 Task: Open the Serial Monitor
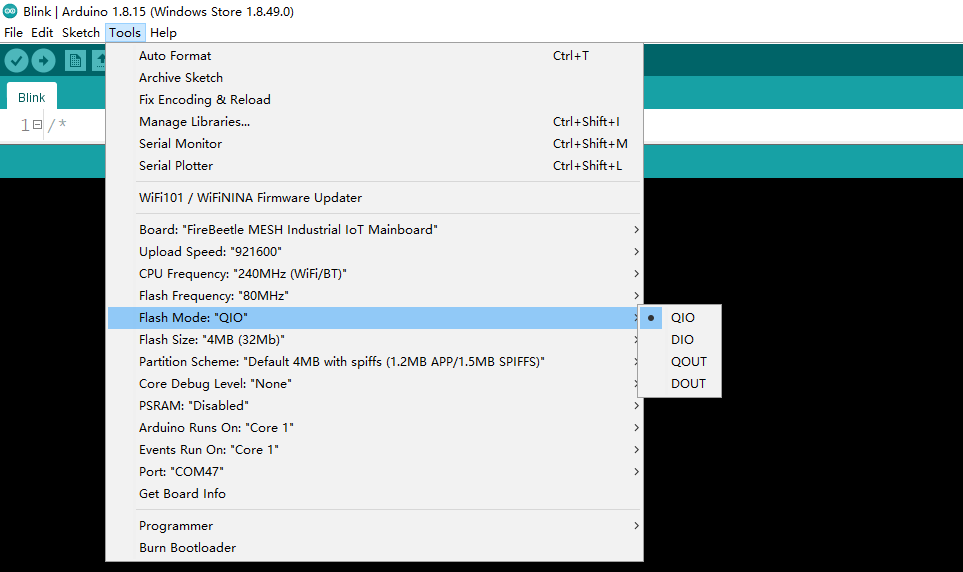pos(375,144)
